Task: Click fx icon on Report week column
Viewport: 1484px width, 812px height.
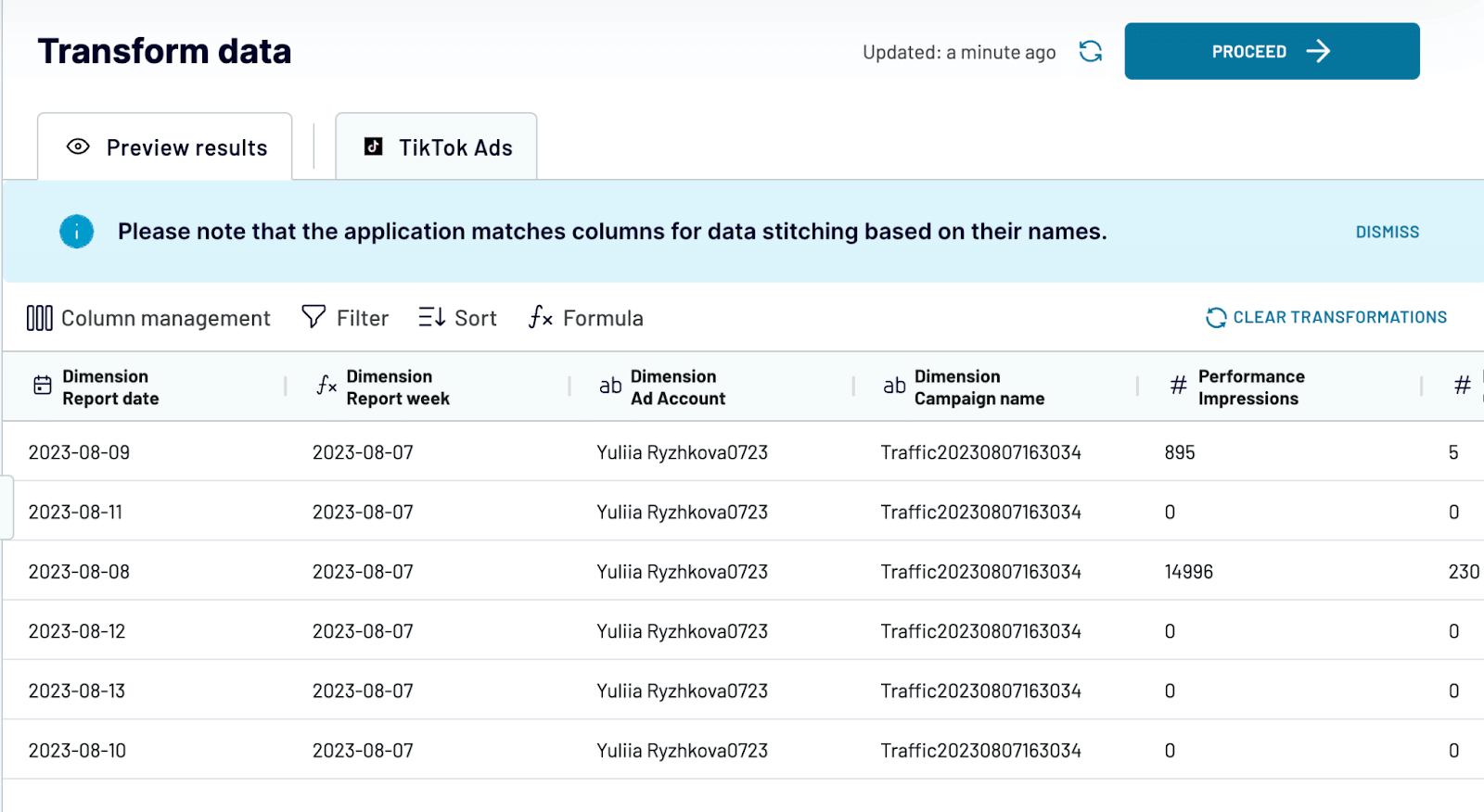Action: 326,386
